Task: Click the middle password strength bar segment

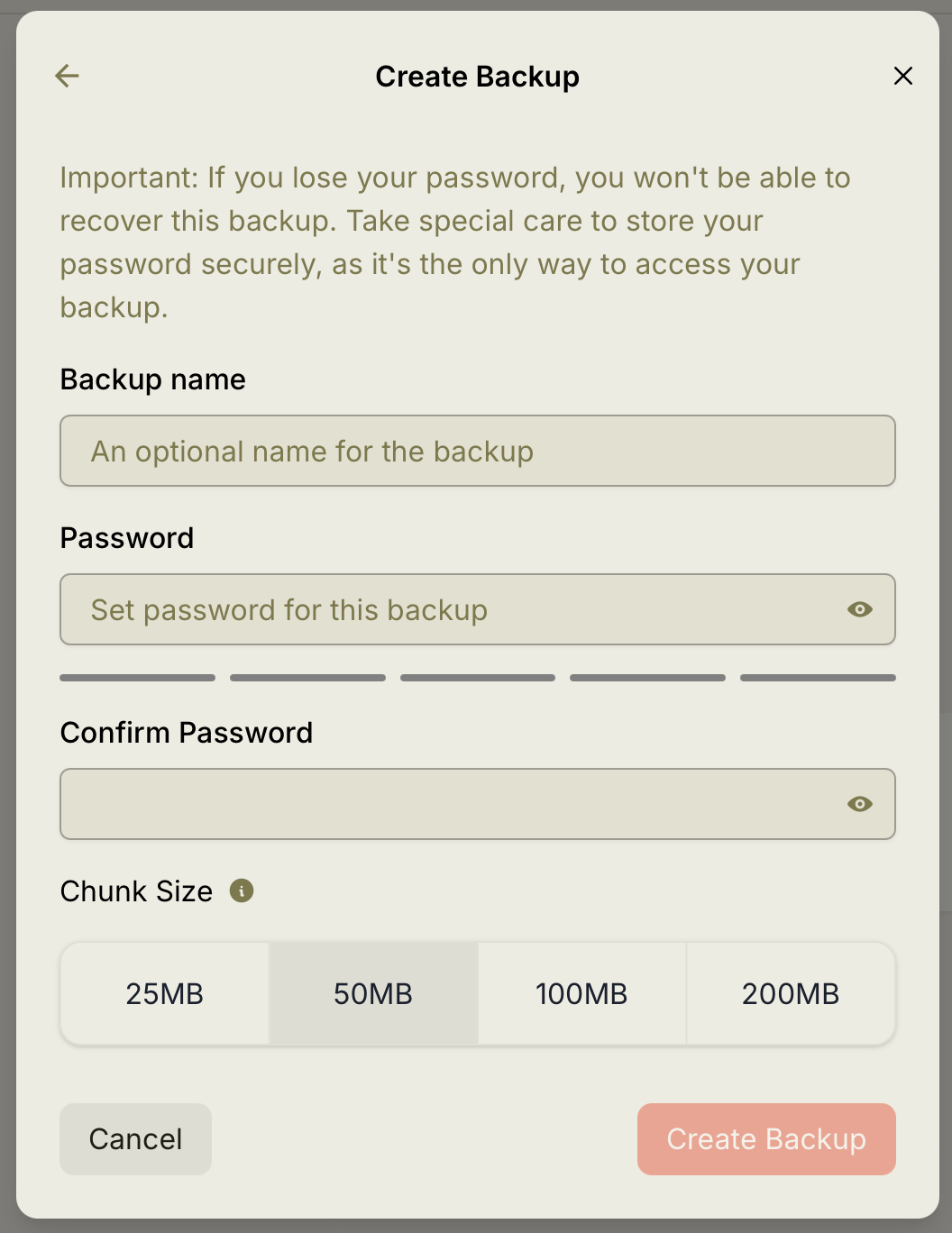Action: click(x=478, y=678)
